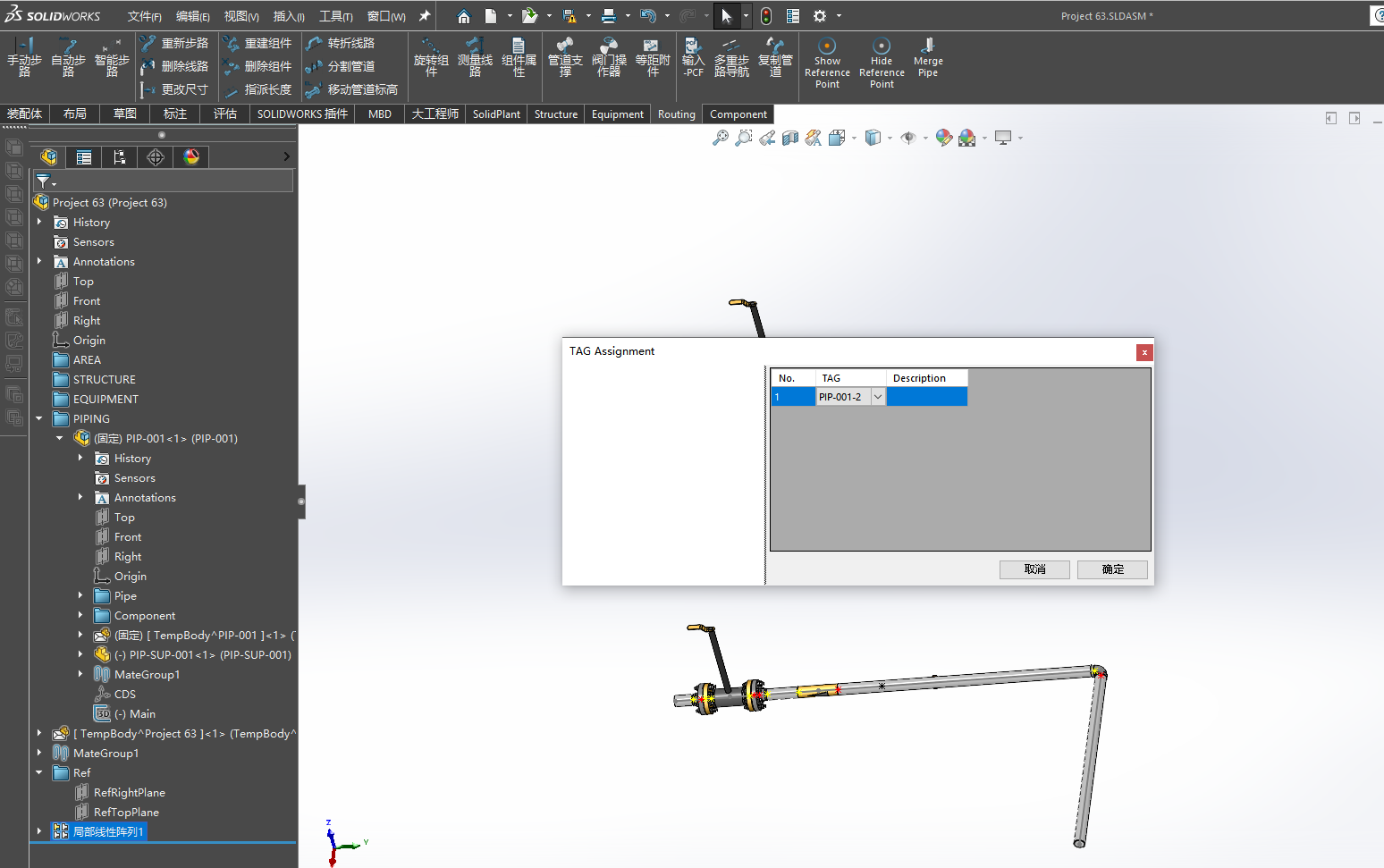Click 删除线路 delete route command
The image size is (1384, 868).
(175, 66)
